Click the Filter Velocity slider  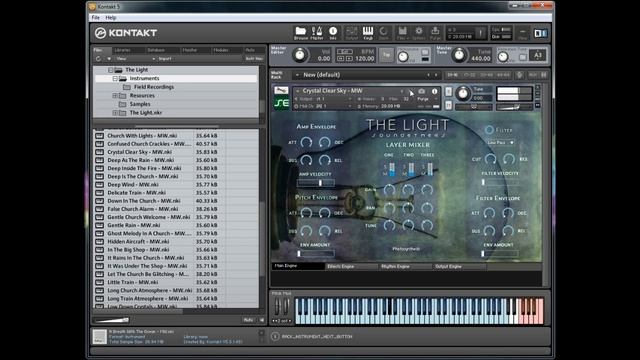pos(500,182)
